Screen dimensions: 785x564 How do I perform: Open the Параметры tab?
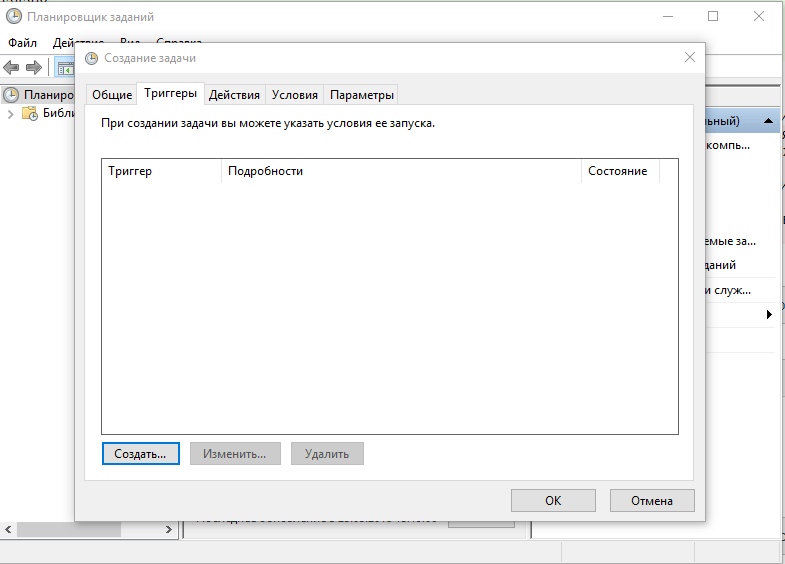pyautogui.click(x=361, y=95)
